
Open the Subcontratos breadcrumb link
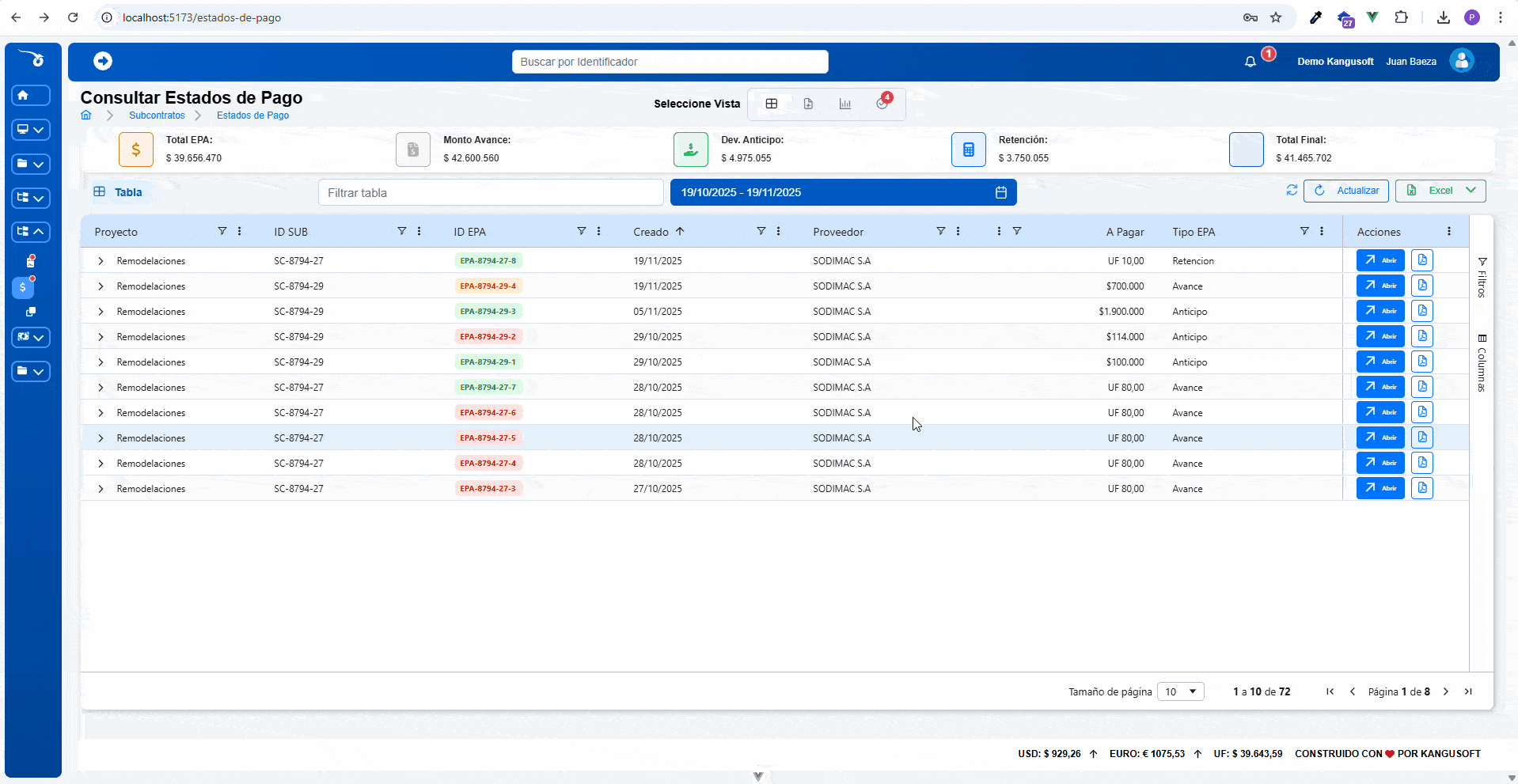point(157,116)
